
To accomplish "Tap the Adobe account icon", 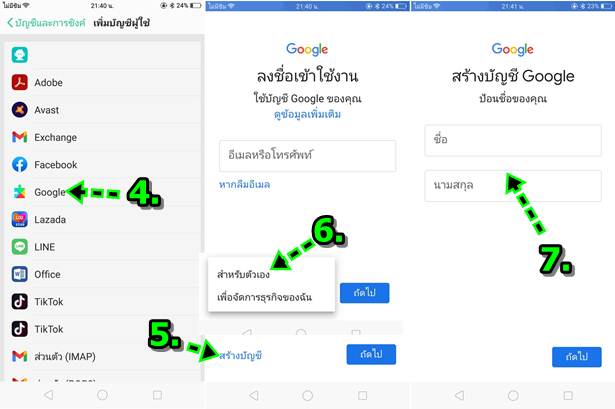I will 20,82.
